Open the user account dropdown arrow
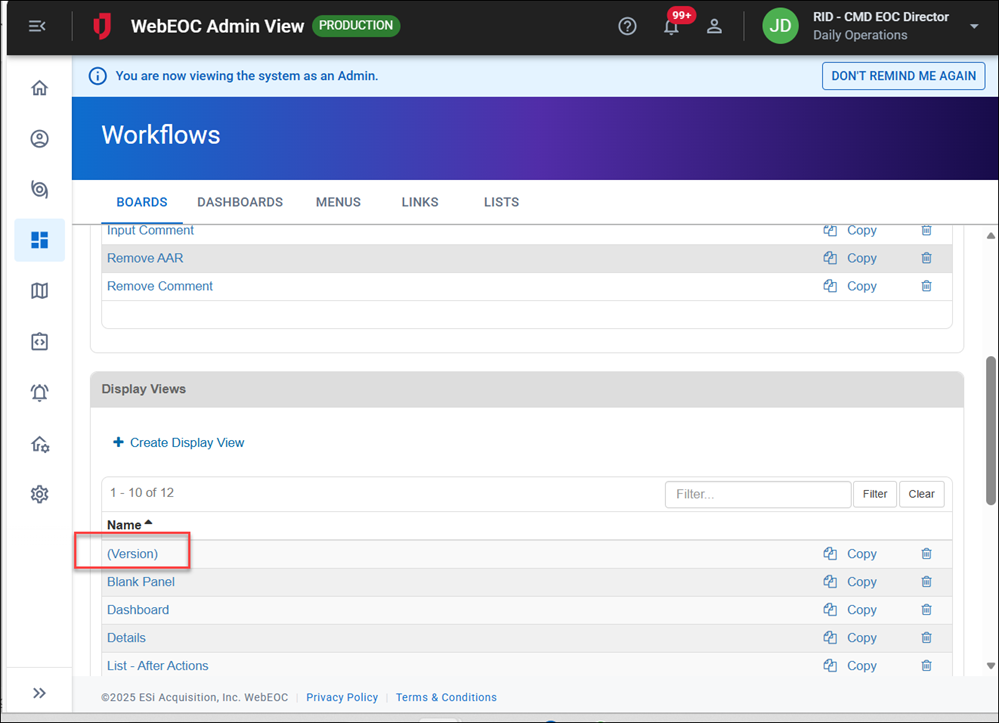Screen dimensions: 1000x723 [974, 27]
